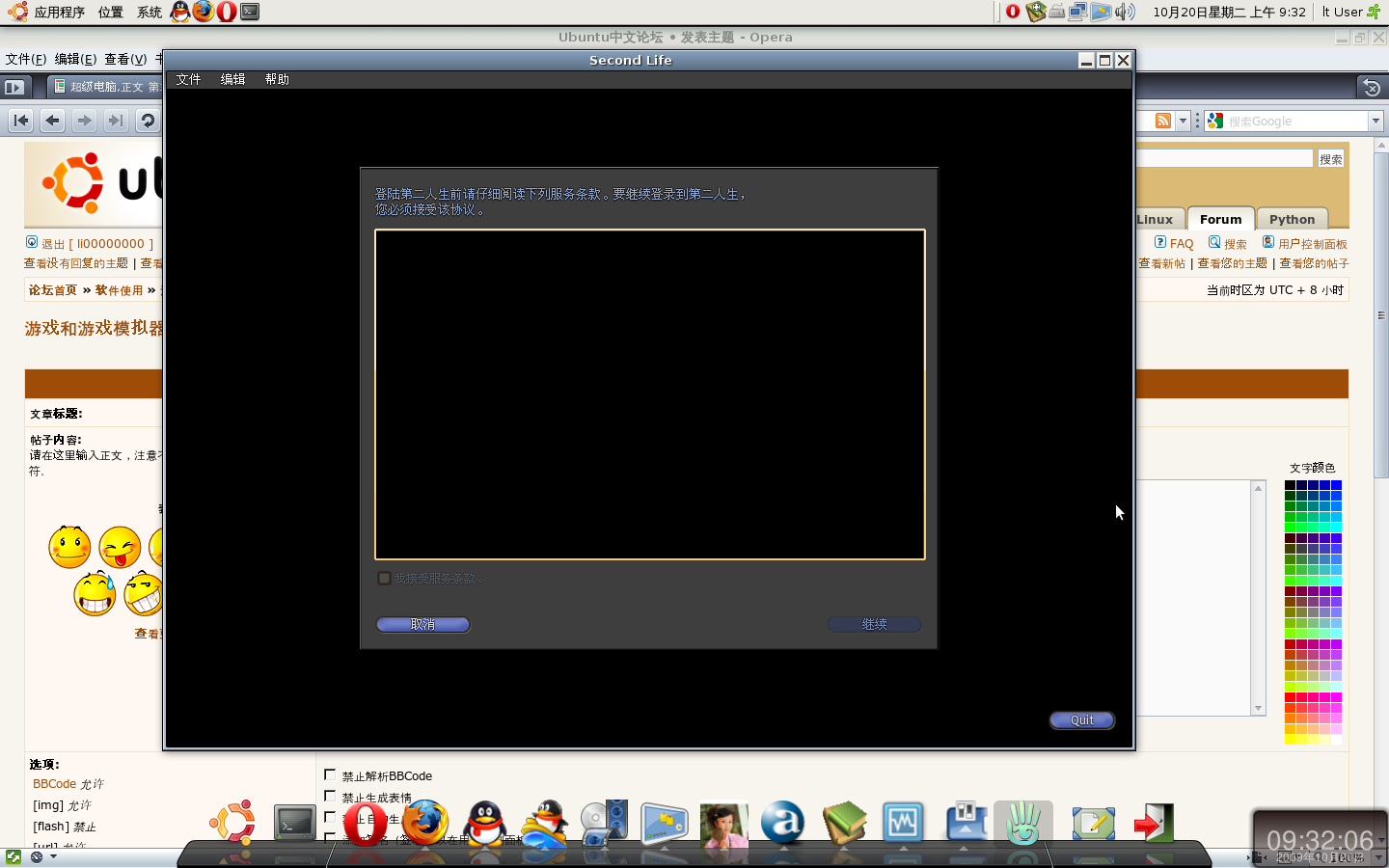Click Ubuntu logo in bottom dock
This screenshot has width=1389, height=868.
tap(232, 823)
